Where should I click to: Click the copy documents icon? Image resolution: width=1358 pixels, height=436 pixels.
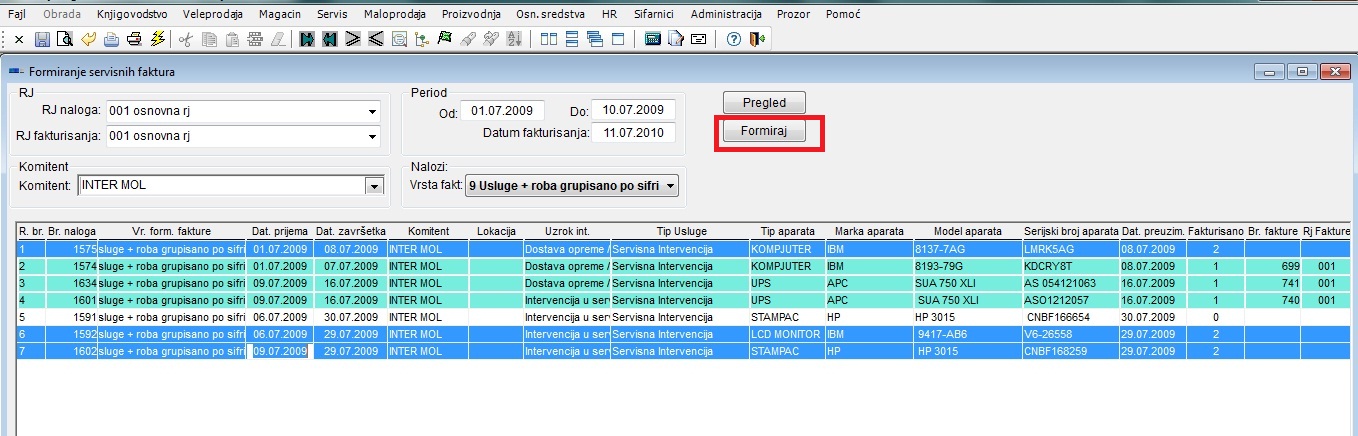click(x=209, y=40)
